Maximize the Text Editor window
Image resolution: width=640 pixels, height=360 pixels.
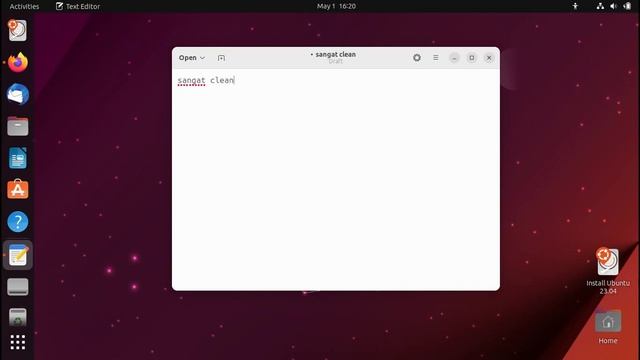472,58
